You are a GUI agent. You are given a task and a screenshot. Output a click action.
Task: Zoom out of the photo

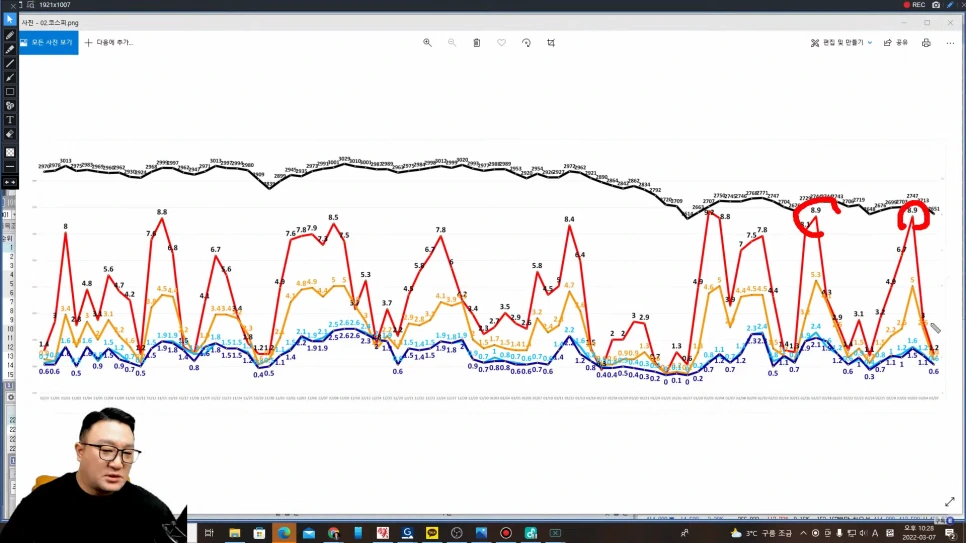(x=452, y=43)
